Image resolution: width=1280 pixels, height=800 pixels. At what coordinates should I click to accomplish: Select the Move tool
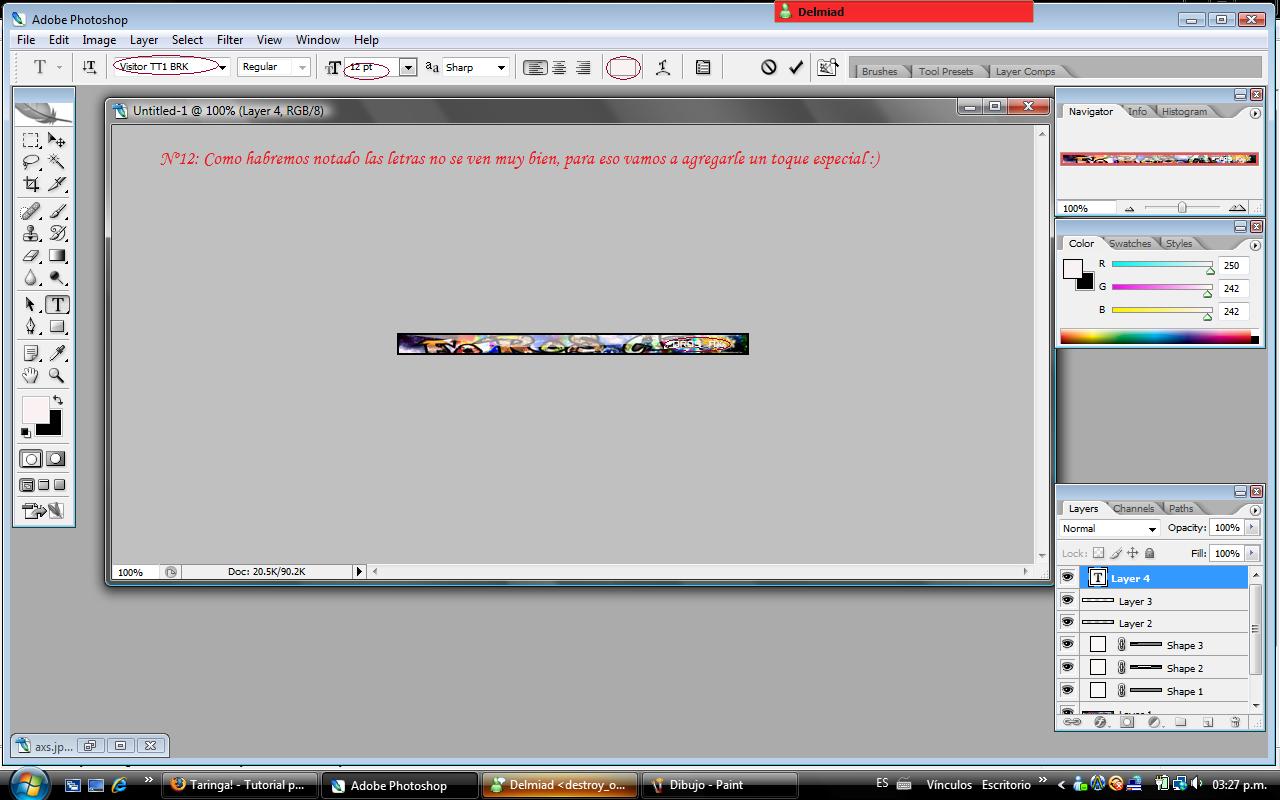coord(57,140)
